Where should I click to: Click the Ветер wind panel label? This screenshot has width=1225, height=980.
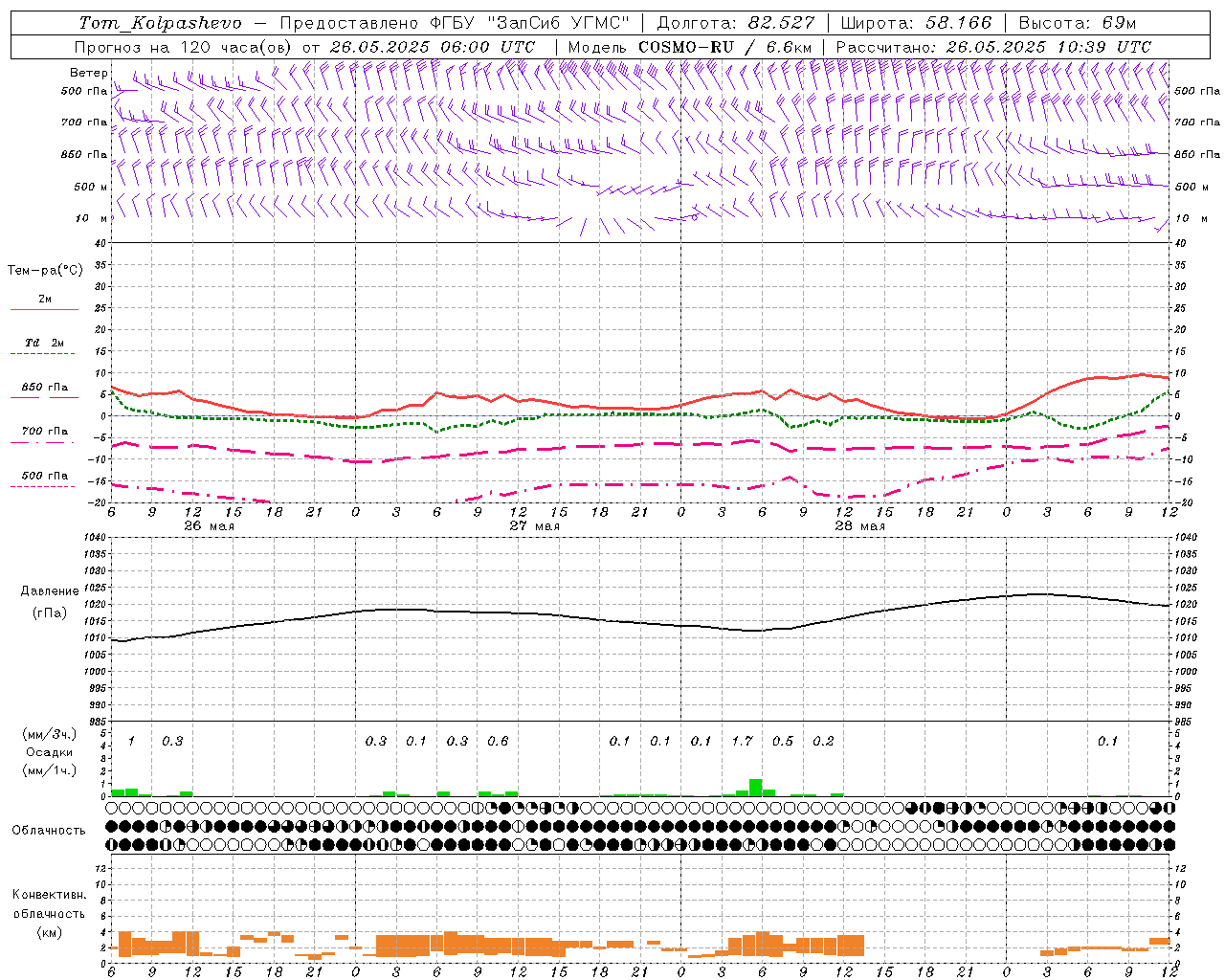pos(88,73)
